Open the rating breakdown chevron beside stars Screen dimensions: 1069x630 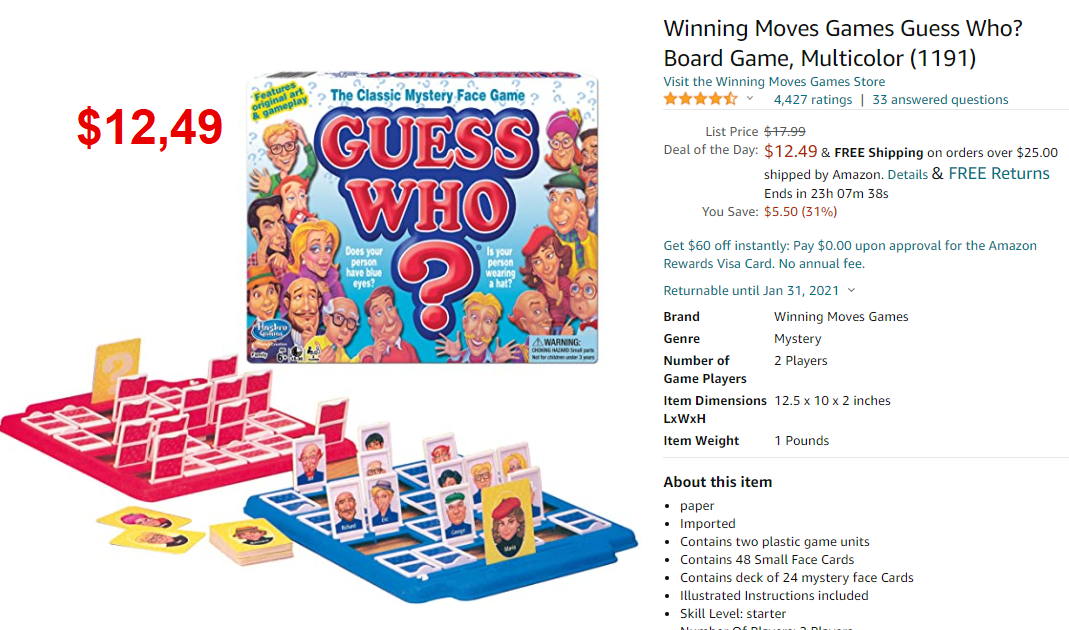pyautogui.click(x=750, y=99)
